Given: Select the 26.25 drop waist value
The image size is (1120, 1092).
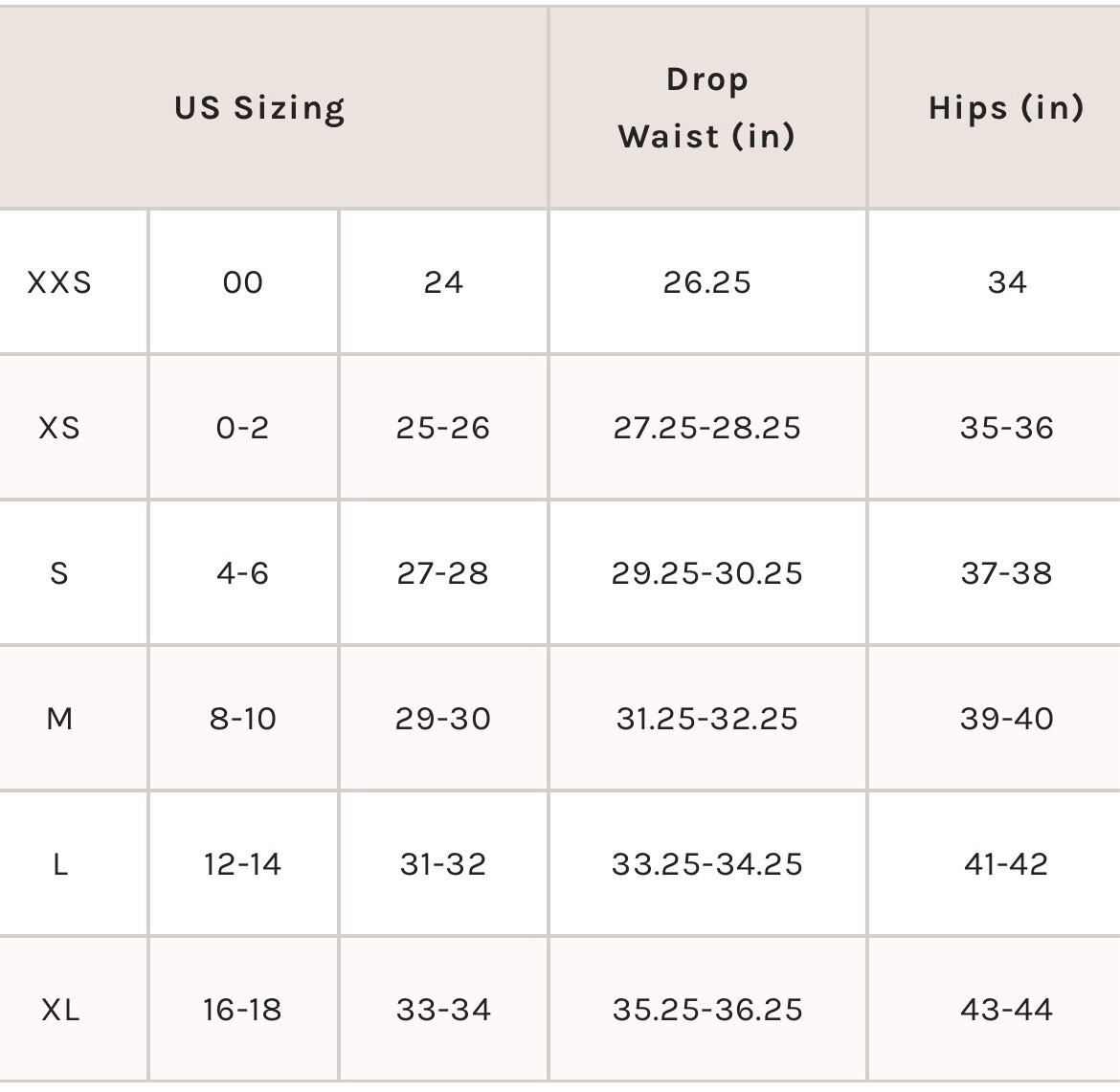Looking at the screenshot, I should (707, 282).
